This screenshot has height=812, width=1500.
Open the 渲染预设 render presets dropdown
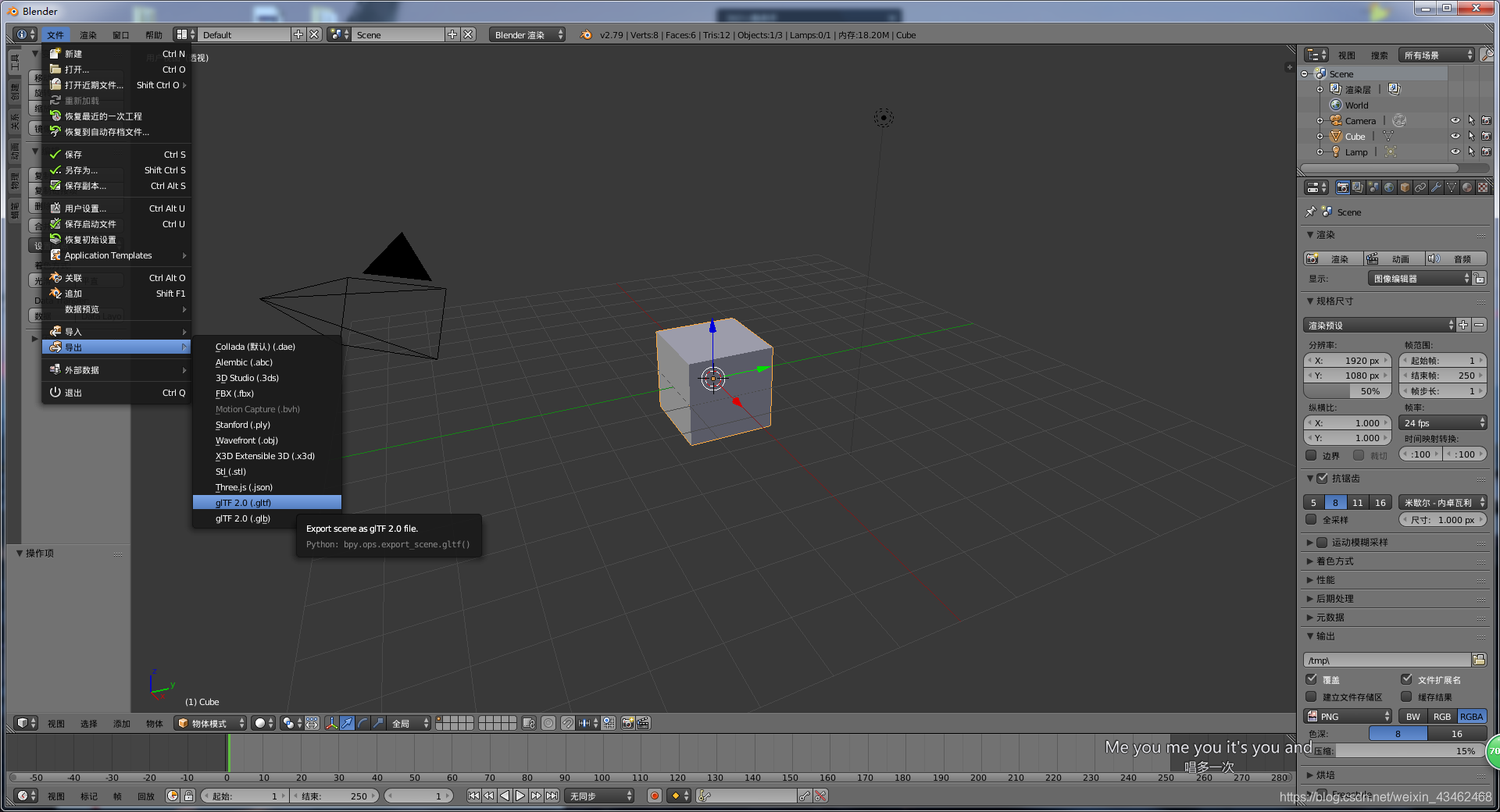1380,325
